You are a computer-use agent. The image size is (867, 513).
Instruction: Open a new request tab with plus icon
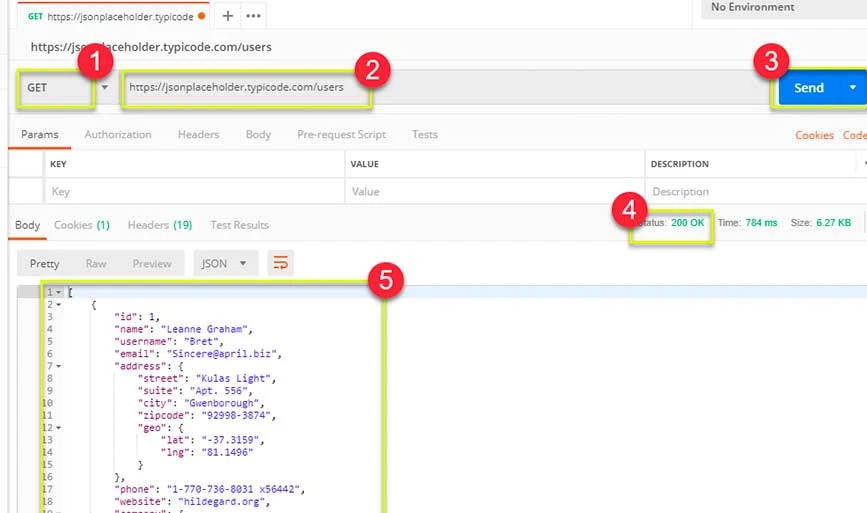pyautogui.click(x=227, y=16)
